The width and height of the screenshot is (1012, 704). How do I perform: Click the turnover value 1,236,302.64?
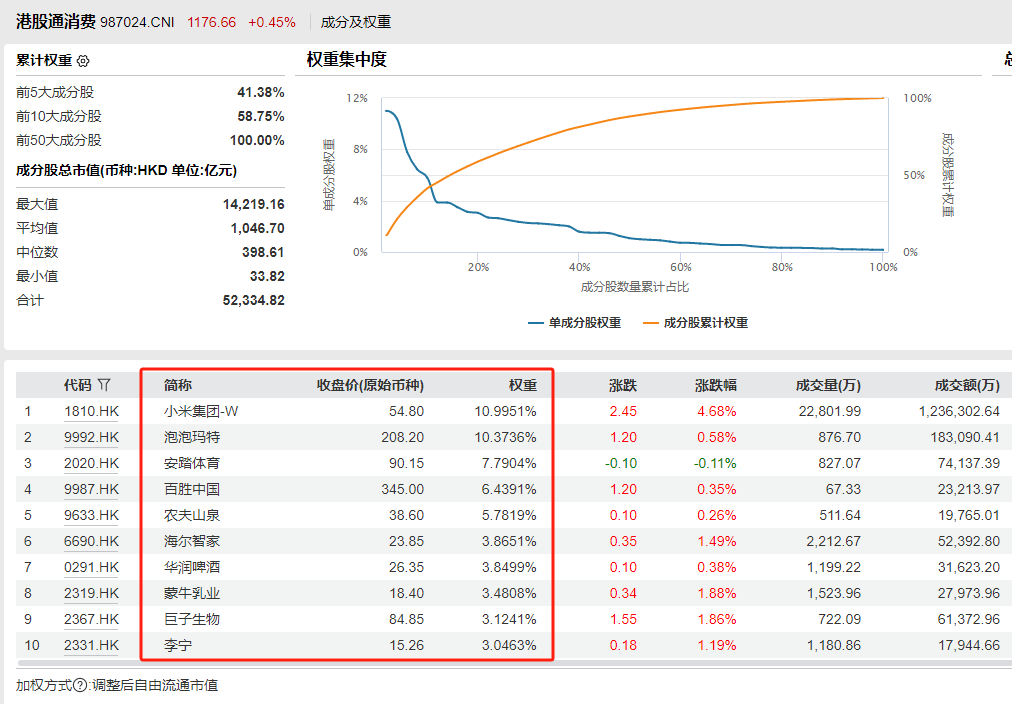coord(959,411)
